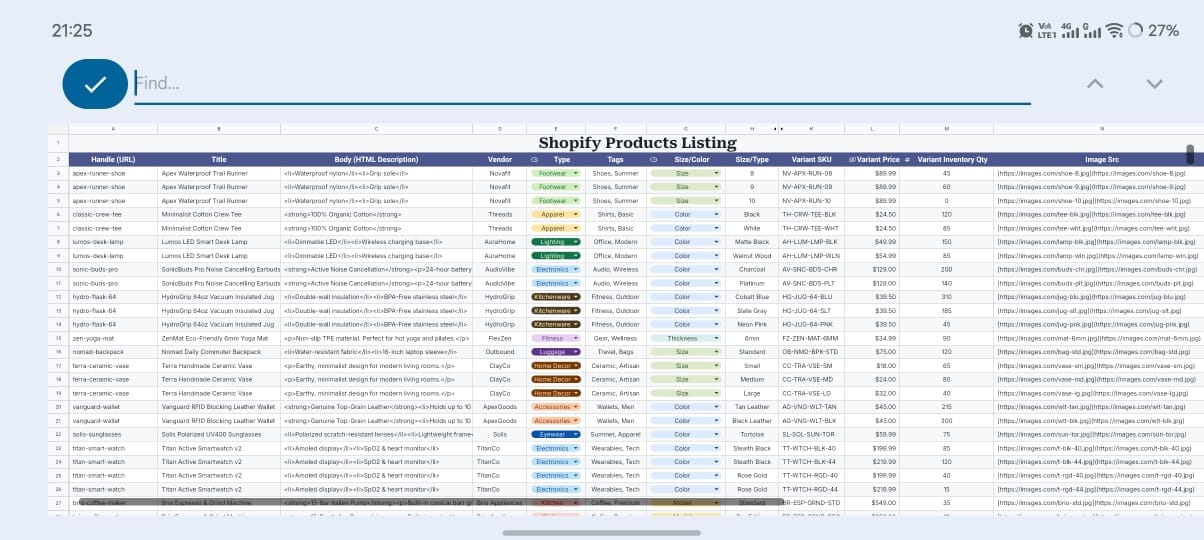Select column M header
Image resolution: width=1204 pixels, height=540 pixels.
pyautogui.click(x=946, y=129)
